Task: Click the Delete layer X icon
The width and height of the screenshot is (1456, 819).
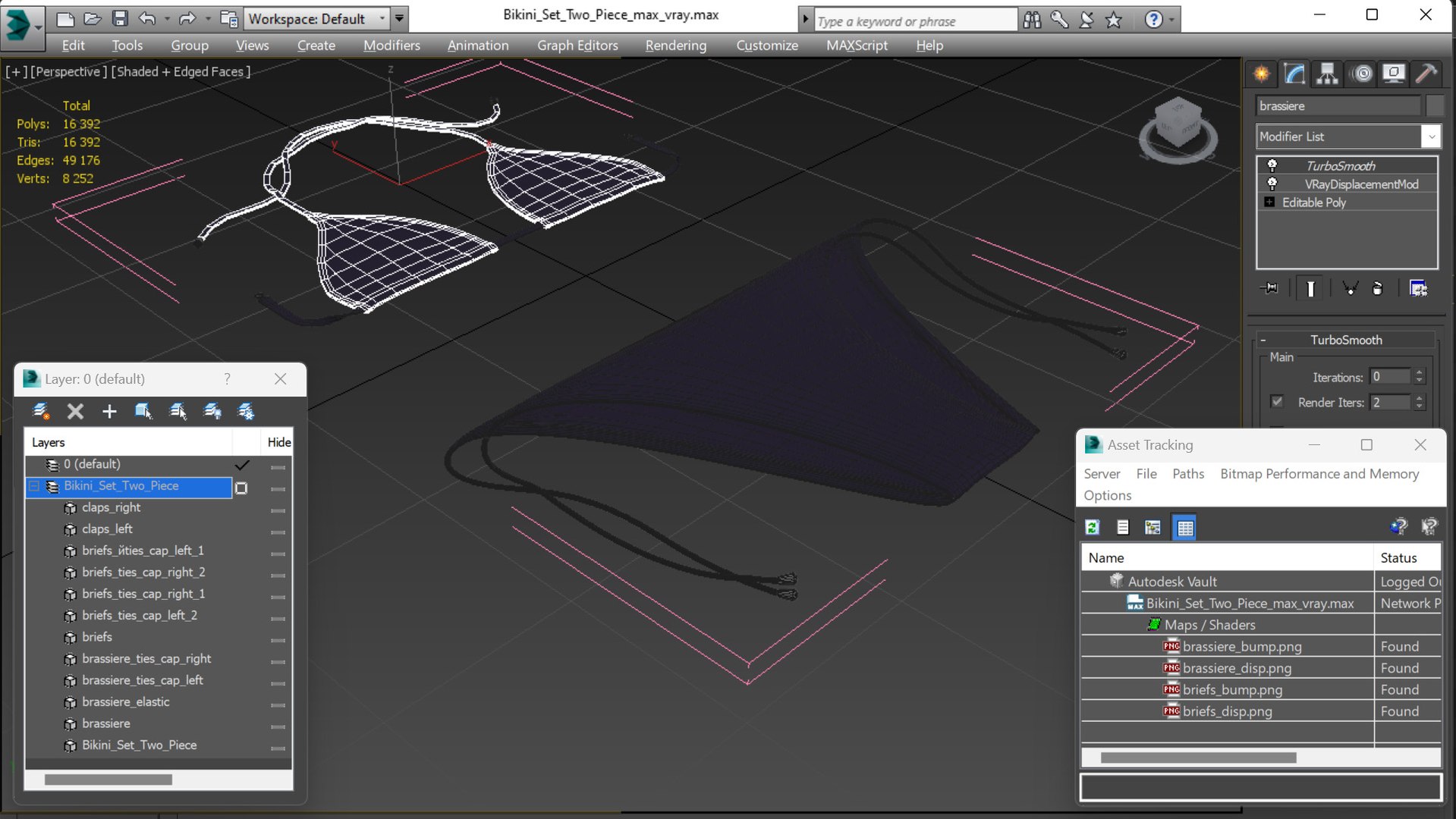Action: (x=75, y=411)
